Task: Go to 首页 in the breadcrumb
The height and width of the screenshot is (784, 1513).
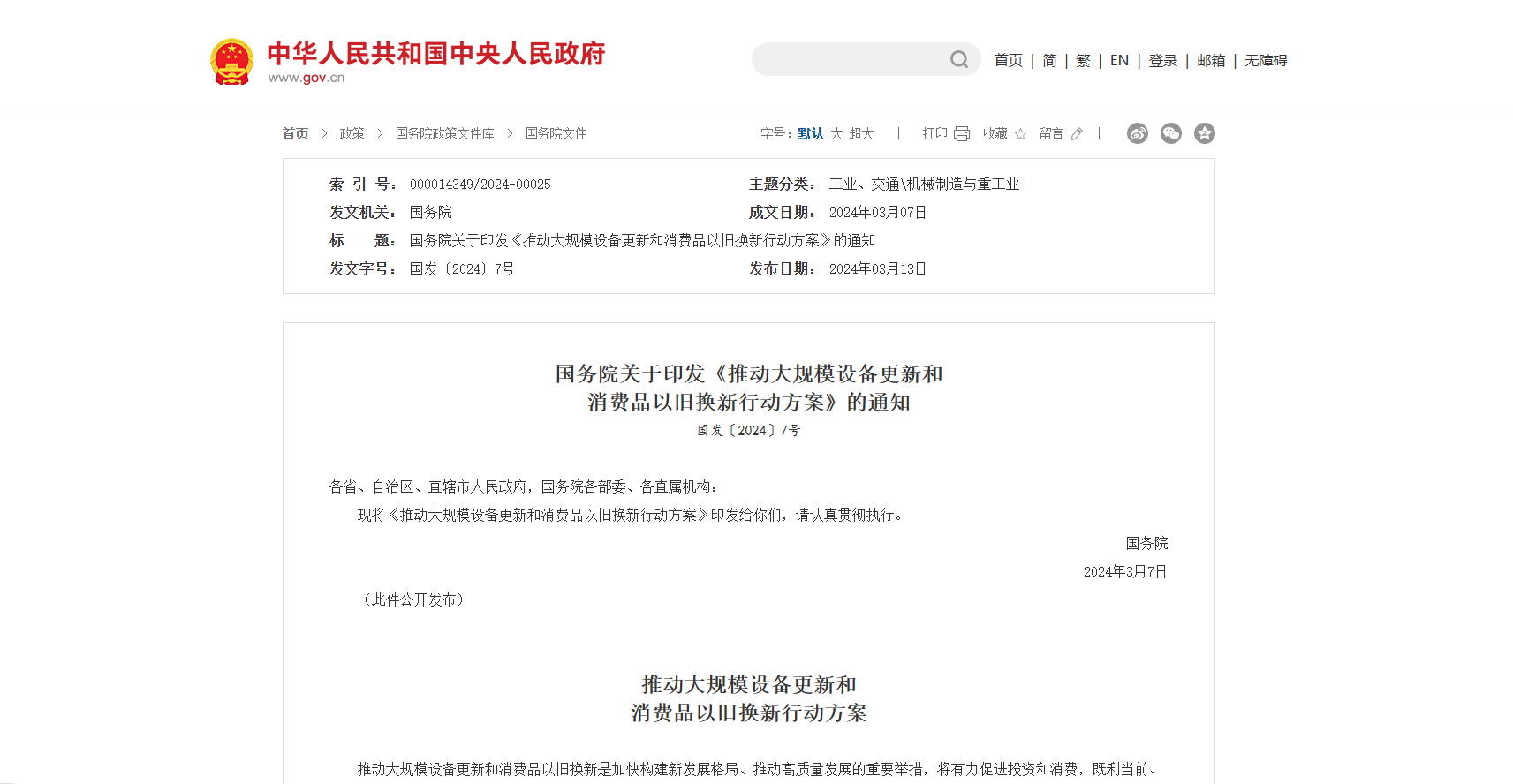Action: tap(296, 133)
